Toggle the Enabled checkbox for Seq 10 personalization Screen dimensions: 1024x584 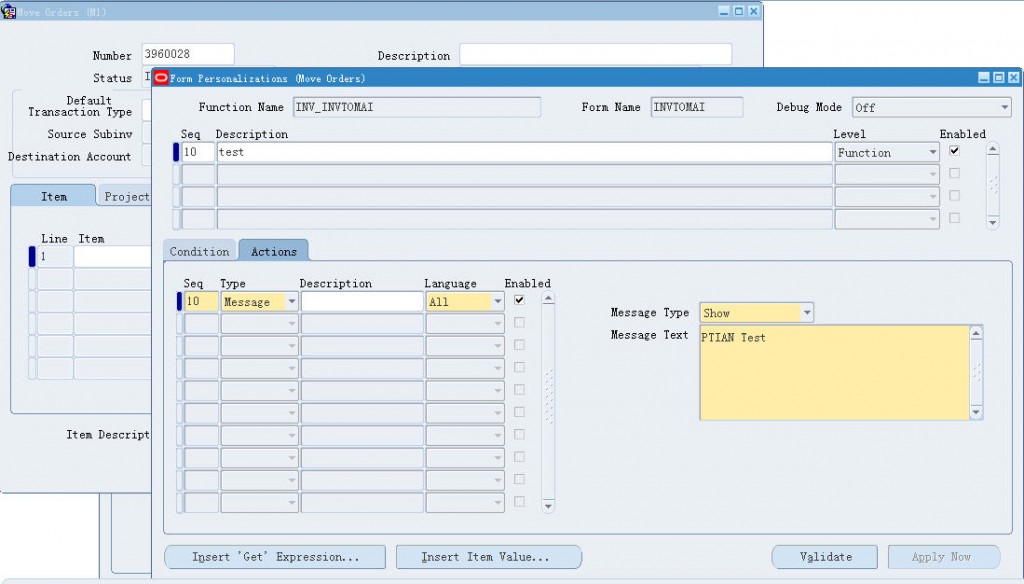pos(956,152)
